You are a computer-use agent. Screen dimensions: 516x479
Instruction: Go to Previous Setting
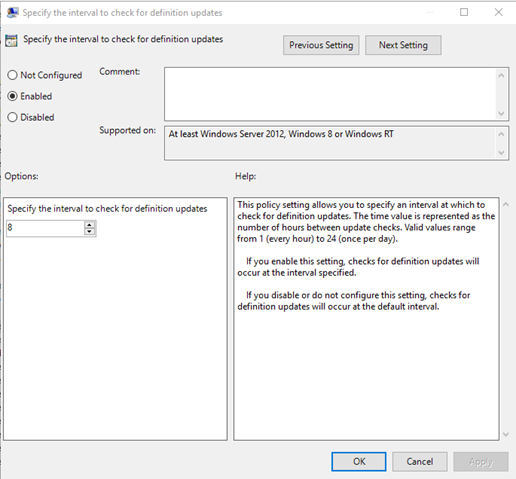(x=321, y=45)
